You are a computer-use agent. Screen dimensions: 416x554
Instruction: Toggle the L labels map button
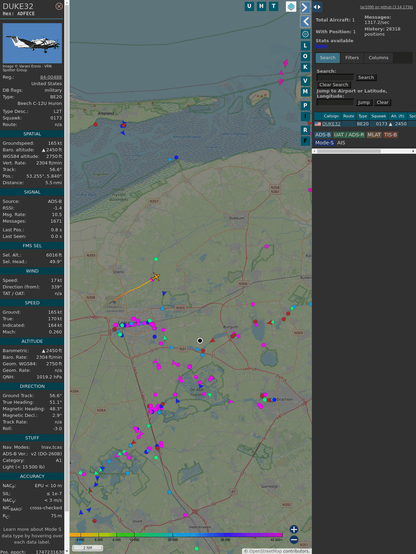(305, 46)
